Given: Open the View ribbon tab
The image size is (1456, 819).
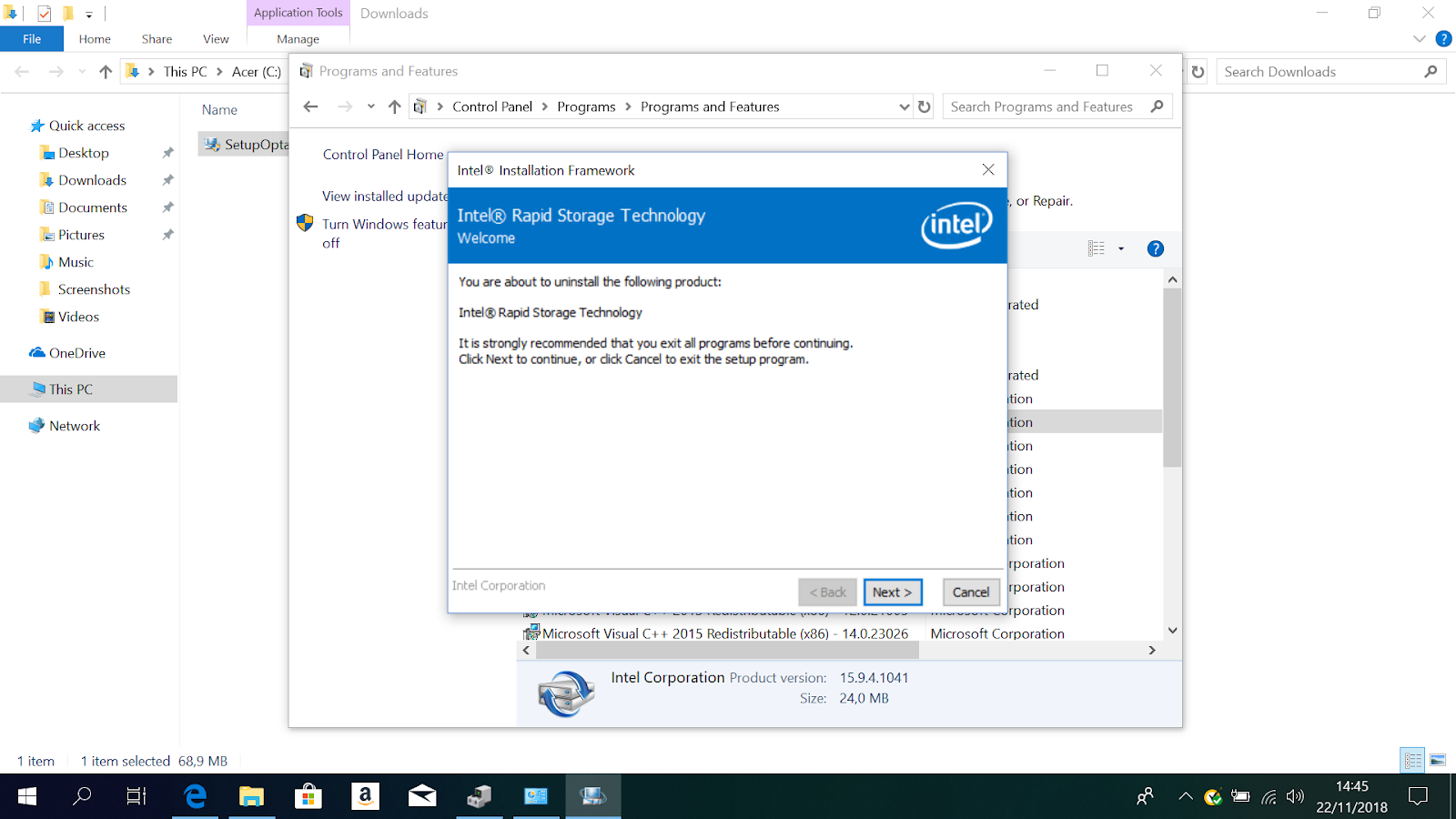Looking at the screenshot, I should (x=216, y=39).
